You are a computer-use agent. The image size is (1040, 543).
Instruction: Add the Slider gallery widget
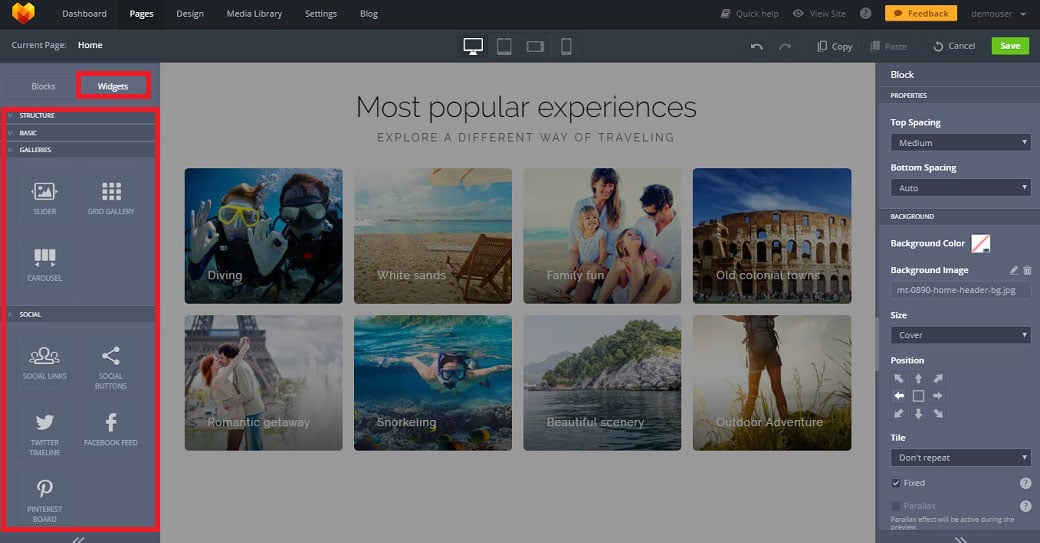(44, 197)
